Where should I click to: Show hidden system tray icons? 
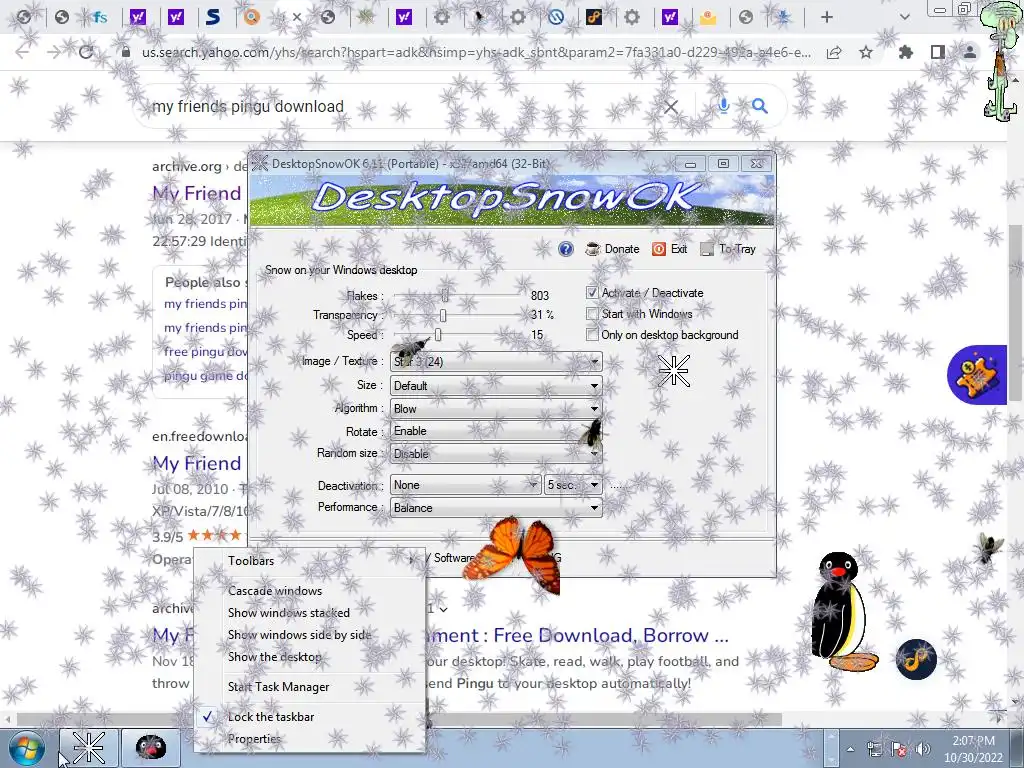850,749
